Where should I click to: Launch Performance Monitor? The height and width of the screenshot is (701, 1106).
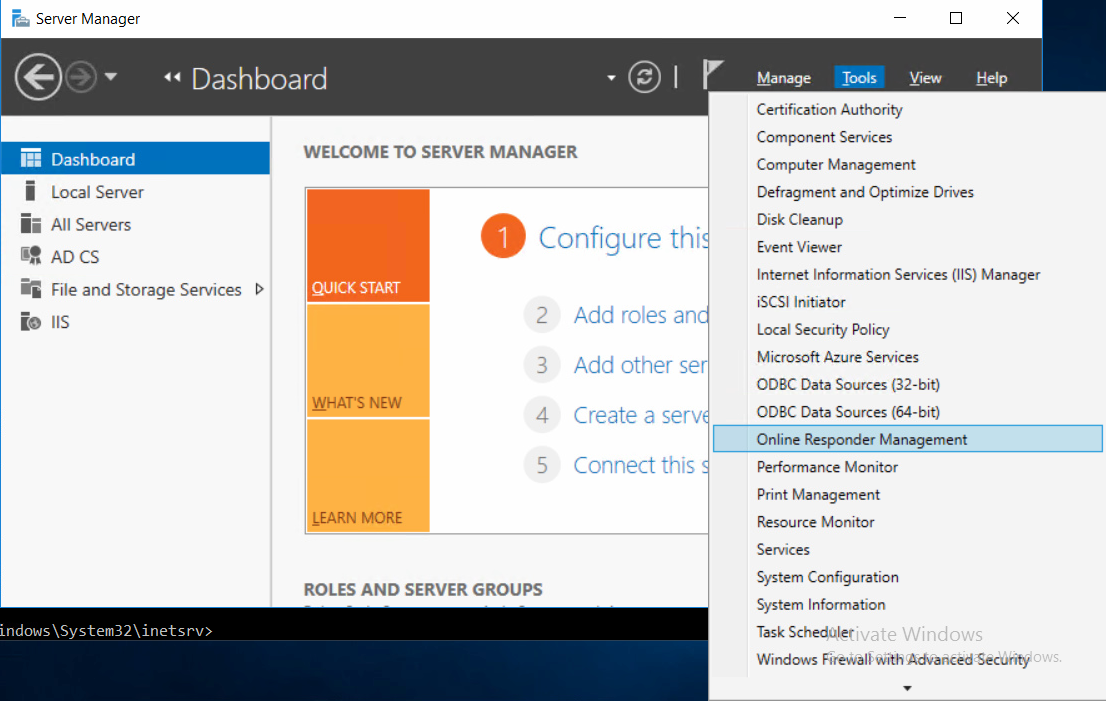click(x=827, y=467)
